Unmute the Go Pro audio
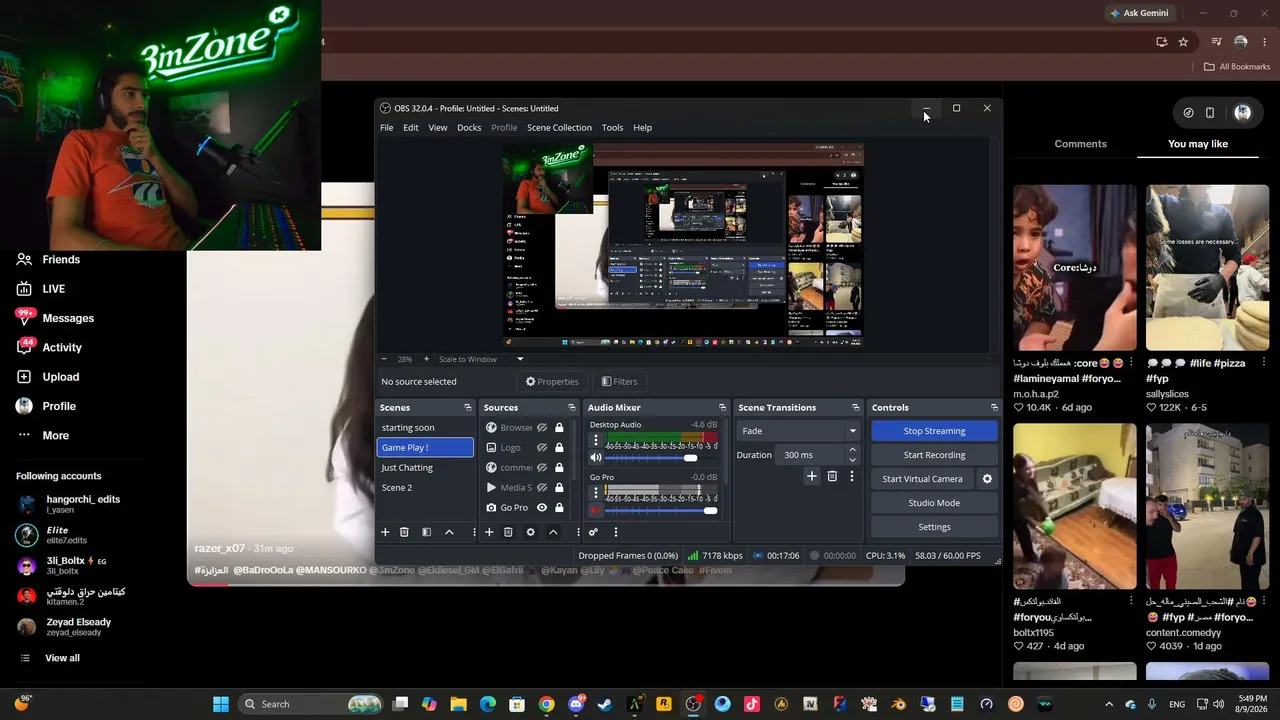Viewport: 1280px width, 720px height. point(596,510)
